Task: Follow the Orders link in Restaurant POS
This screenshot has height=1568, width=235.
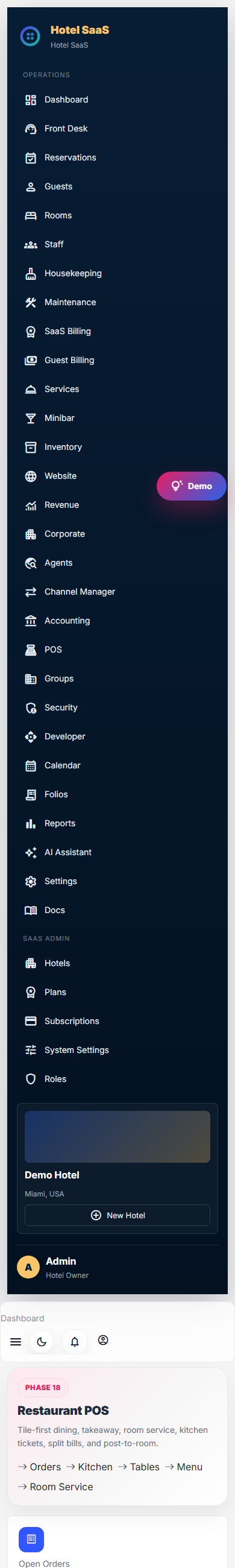Action: (40, 1467)
